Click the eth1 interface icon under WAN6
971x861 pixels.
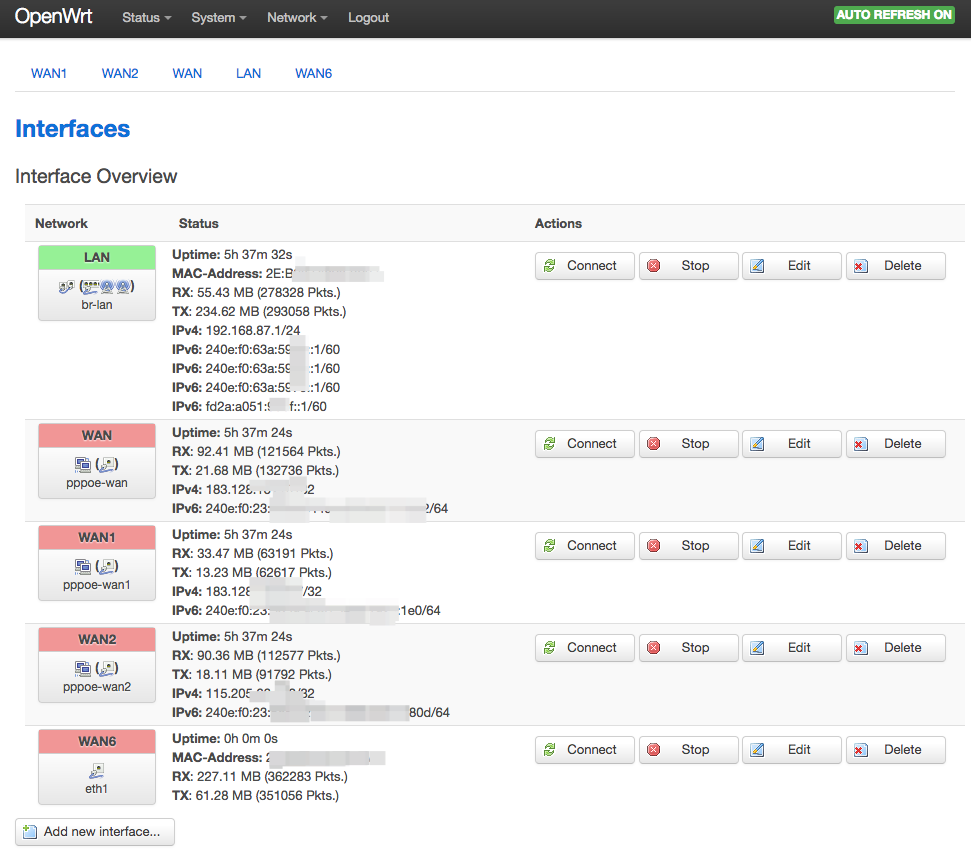(x=97, y=771)
